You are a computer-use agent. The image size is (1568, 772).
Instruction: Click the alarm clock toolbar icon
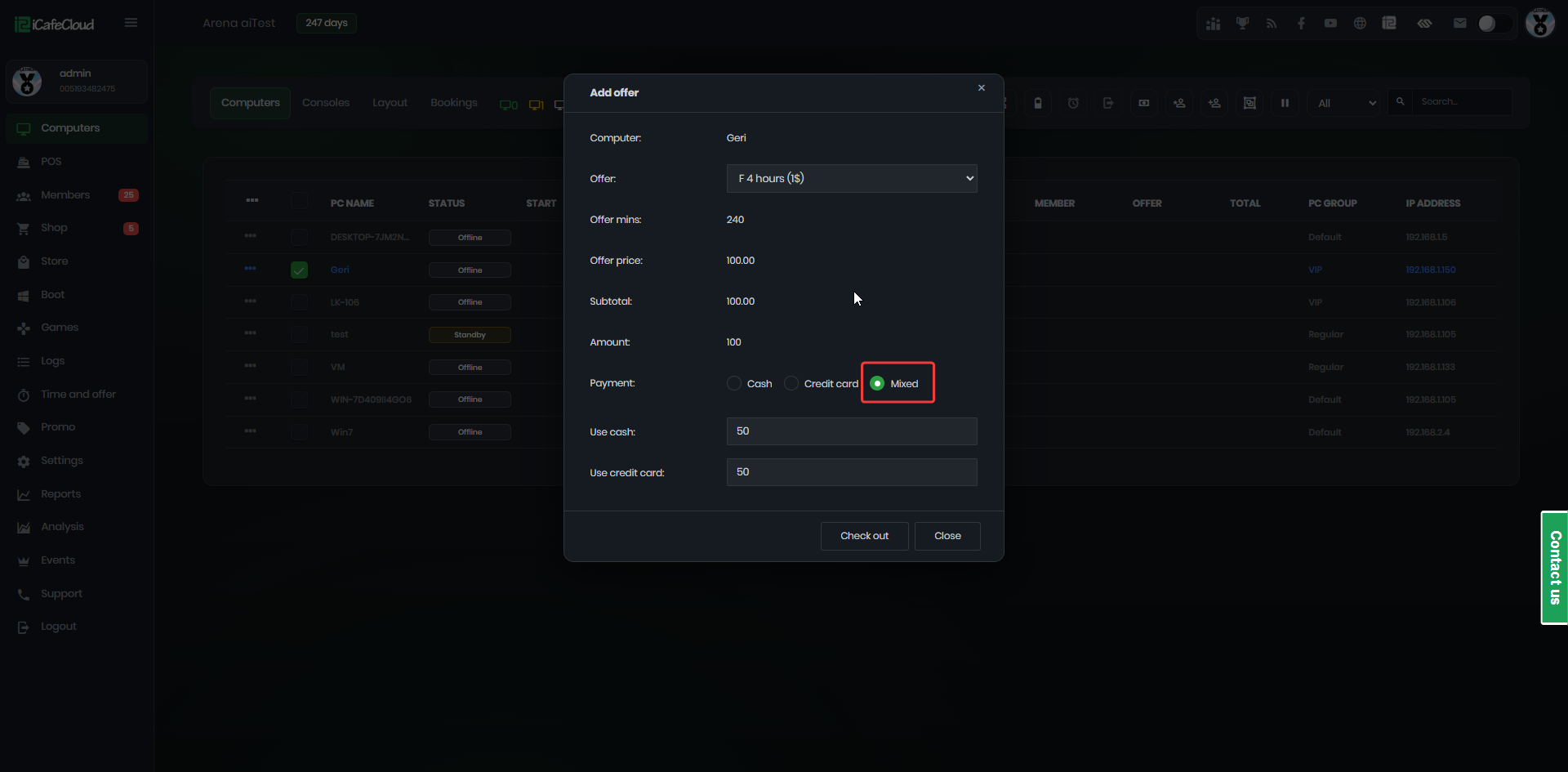coord(1073,103)
